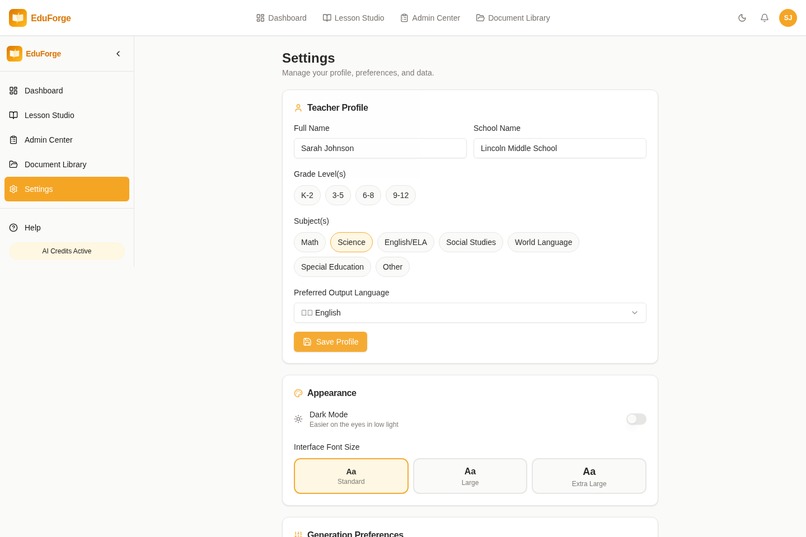Image resolution: width=806 pixels, height=537 pixels.
Task: Click the EduForge logo icon in top bar
Action: (17, 17)
